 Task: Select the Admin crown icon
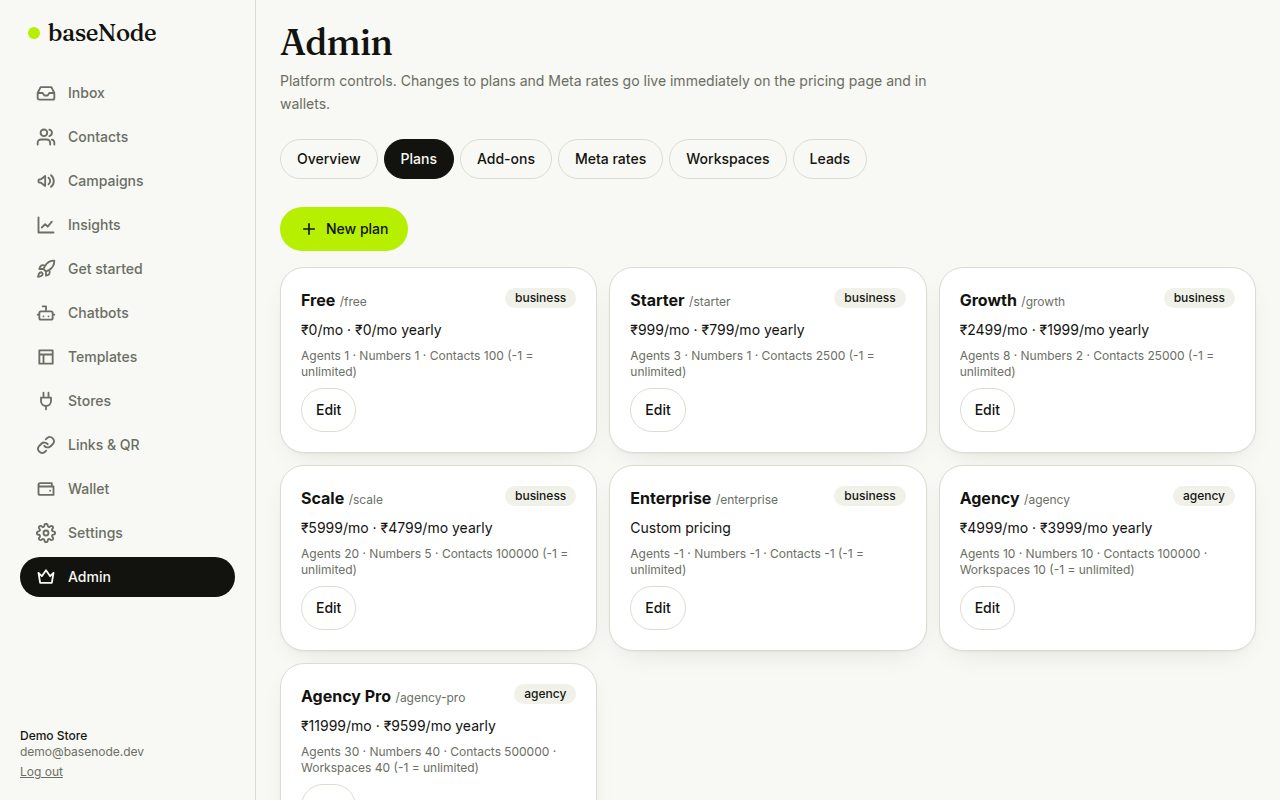46,577
